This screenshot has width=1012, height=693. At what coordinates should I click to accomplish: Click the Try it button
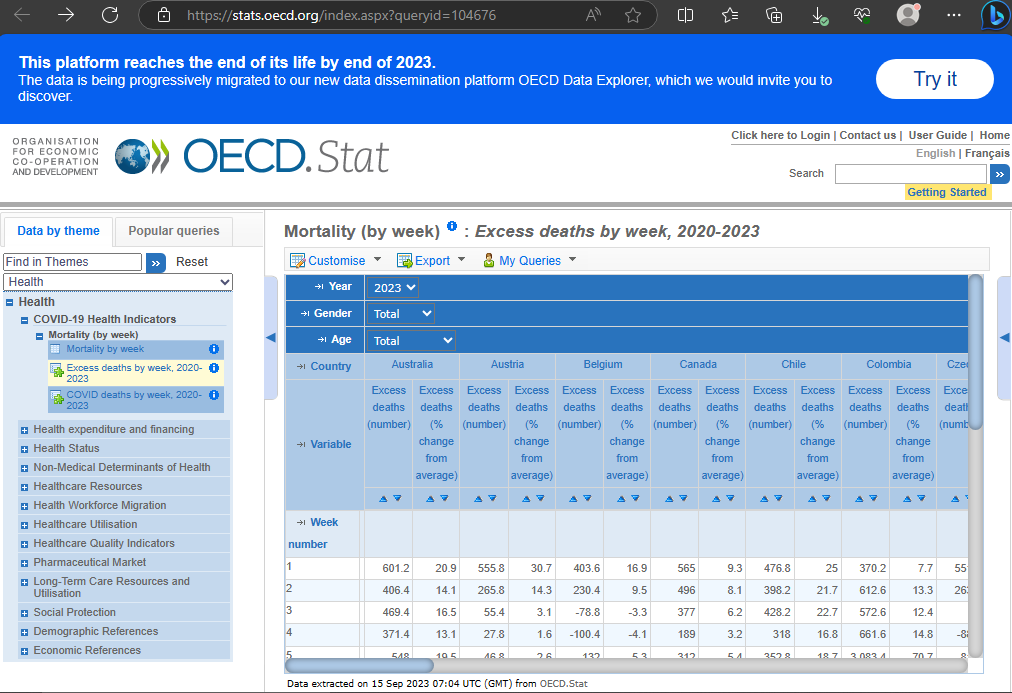[935, 79]
